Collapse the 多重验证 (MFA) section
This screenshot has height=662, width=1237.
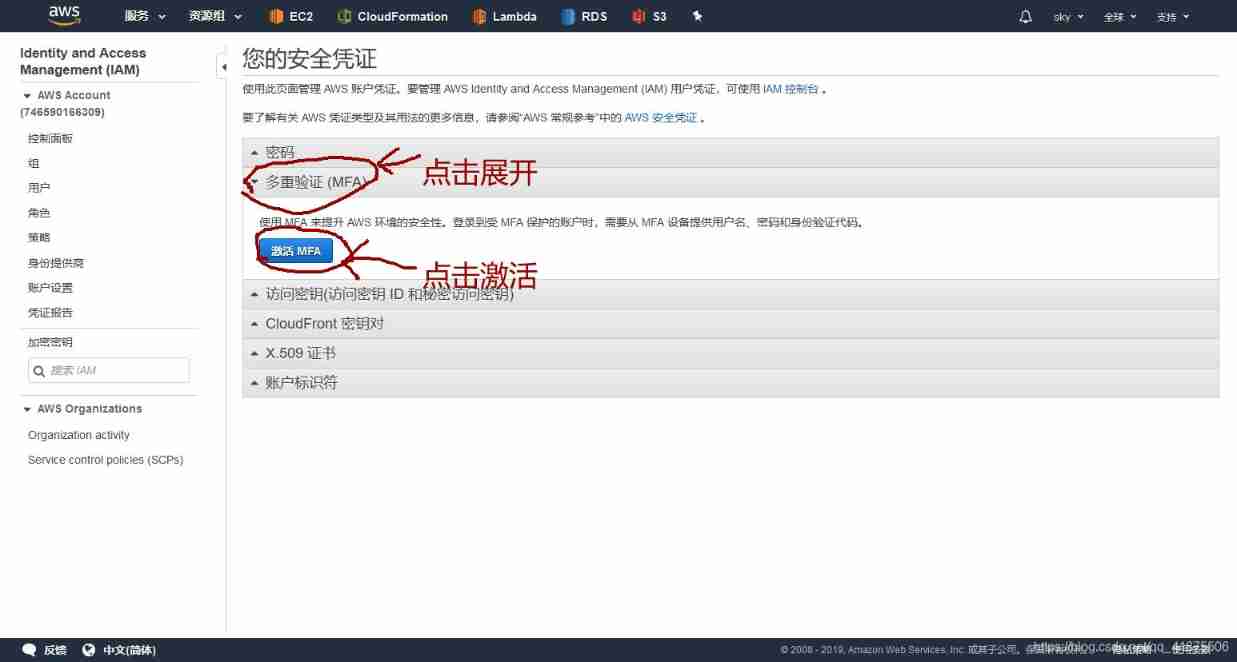click(730, 182)
